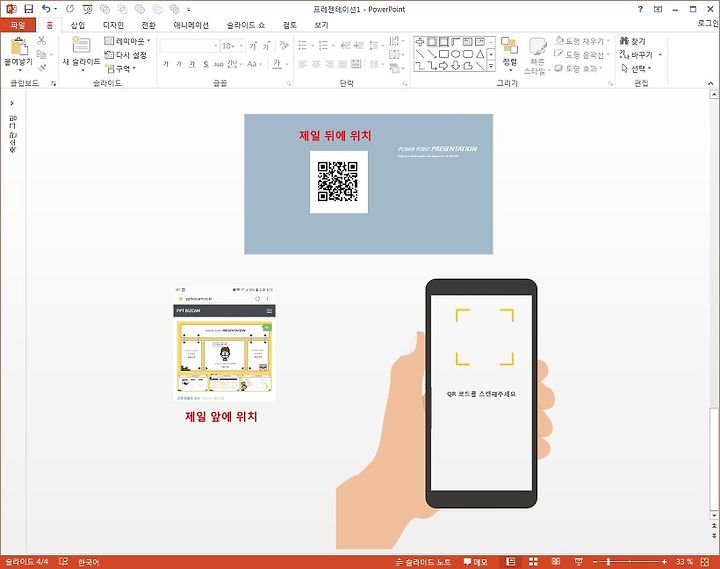The width and height of the screenshot is (720, 569).
Task: Open the font name combo box
Action: click(x=189, y=46)
